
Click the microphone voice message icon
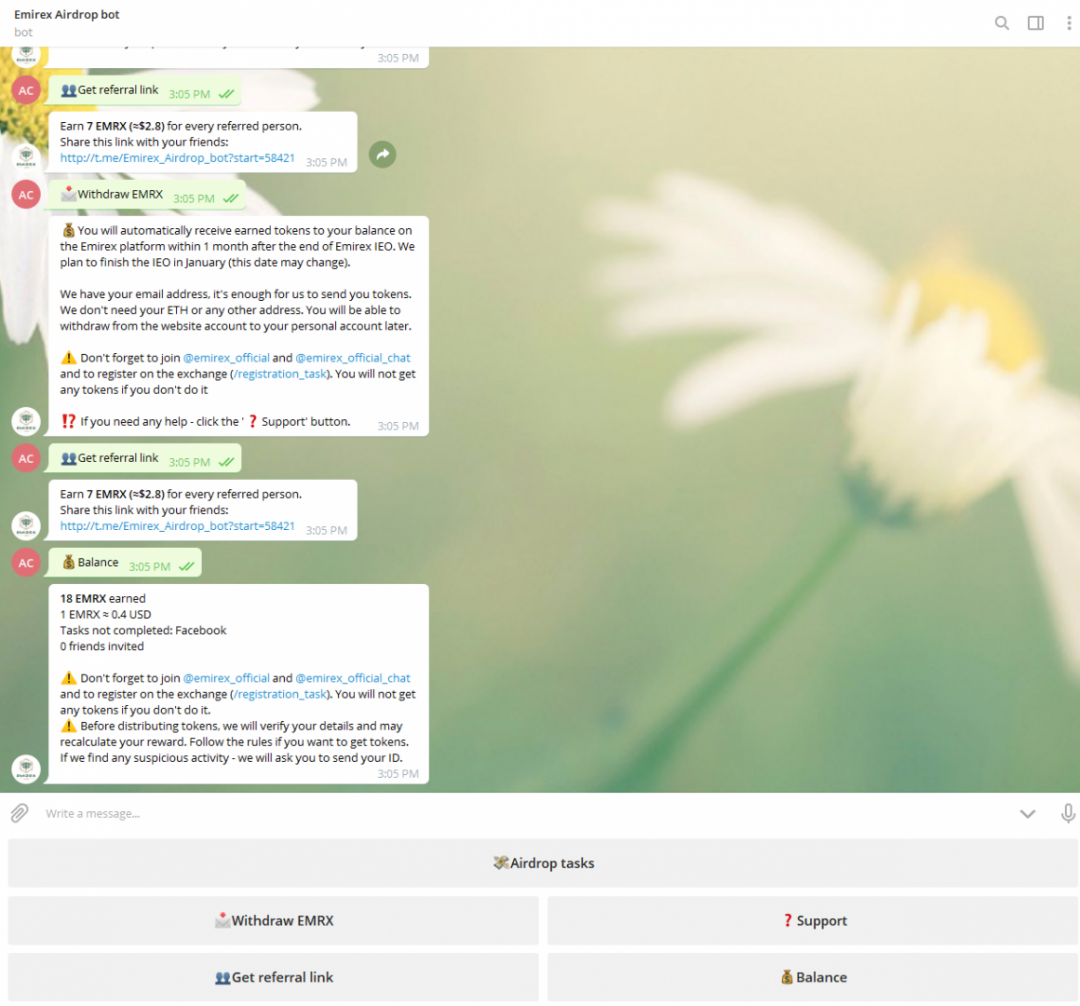coord(1067,813)
